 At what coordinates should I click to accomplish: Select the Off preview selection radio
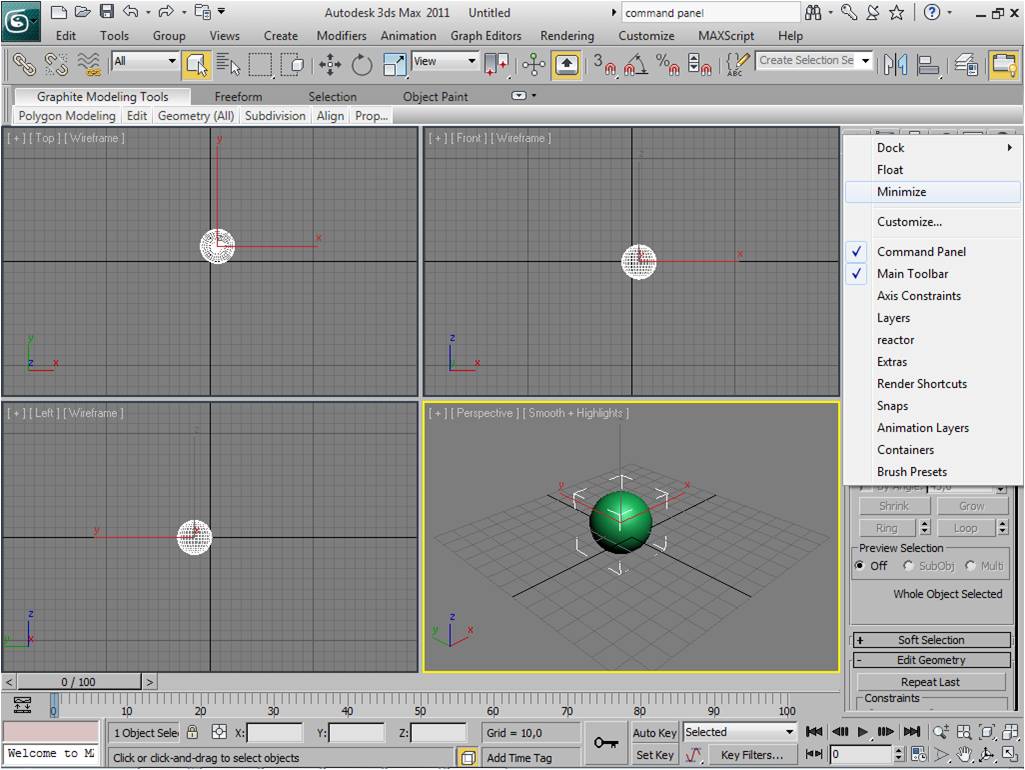pyautogui.click(x=860, y=566)
